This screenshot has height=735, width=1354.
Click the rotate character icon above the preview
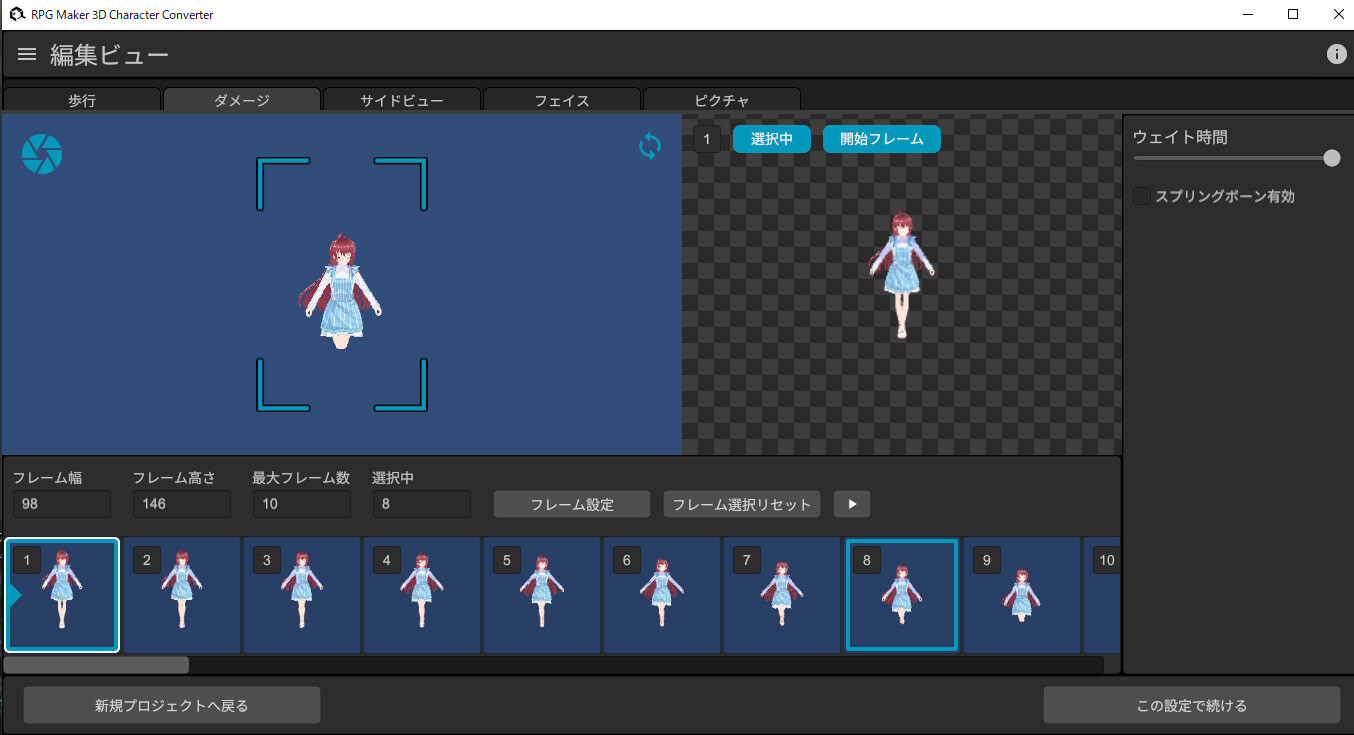(x=648, y=146)
